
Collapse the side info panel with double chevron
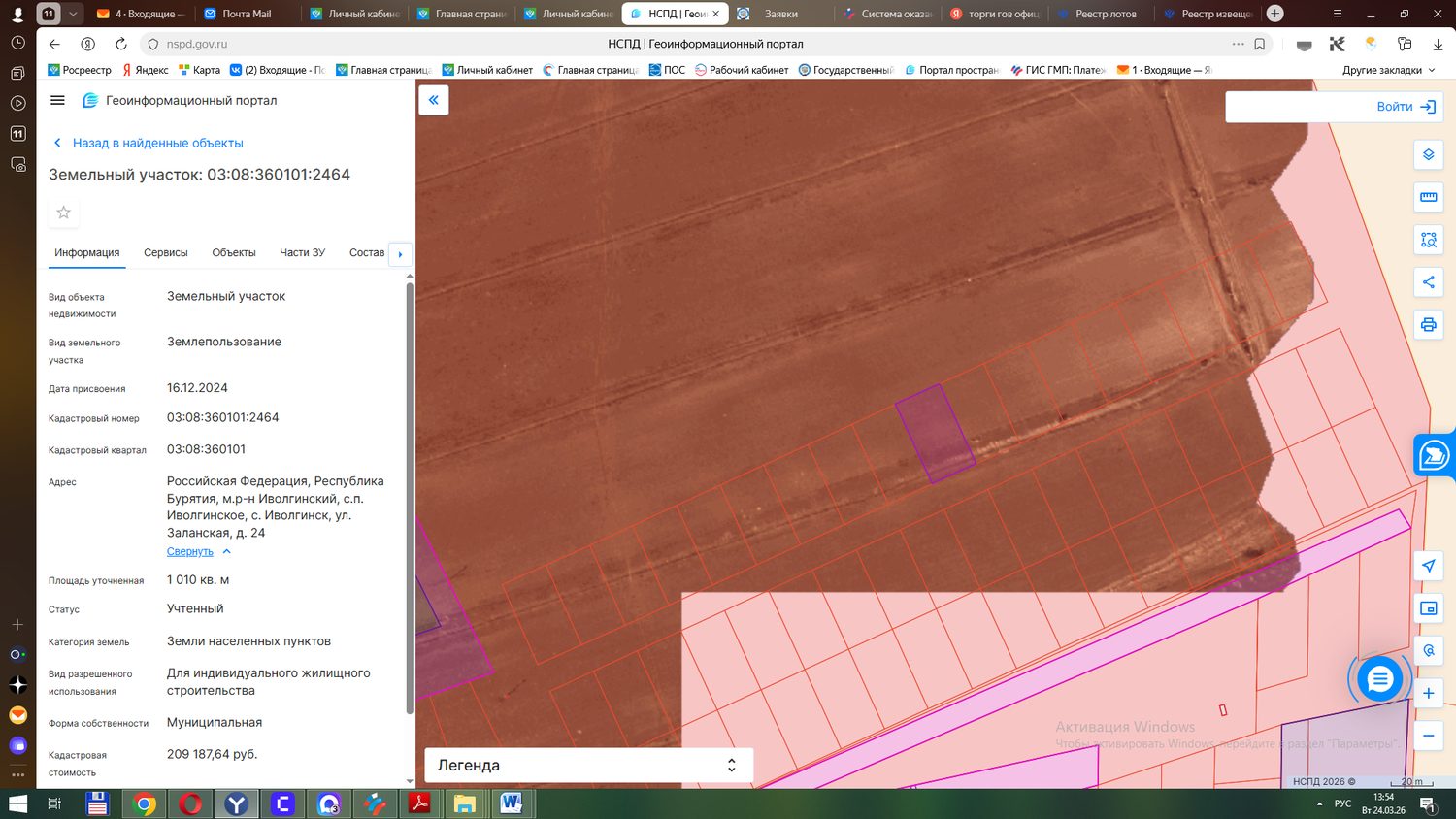click(x=434, y=100)
